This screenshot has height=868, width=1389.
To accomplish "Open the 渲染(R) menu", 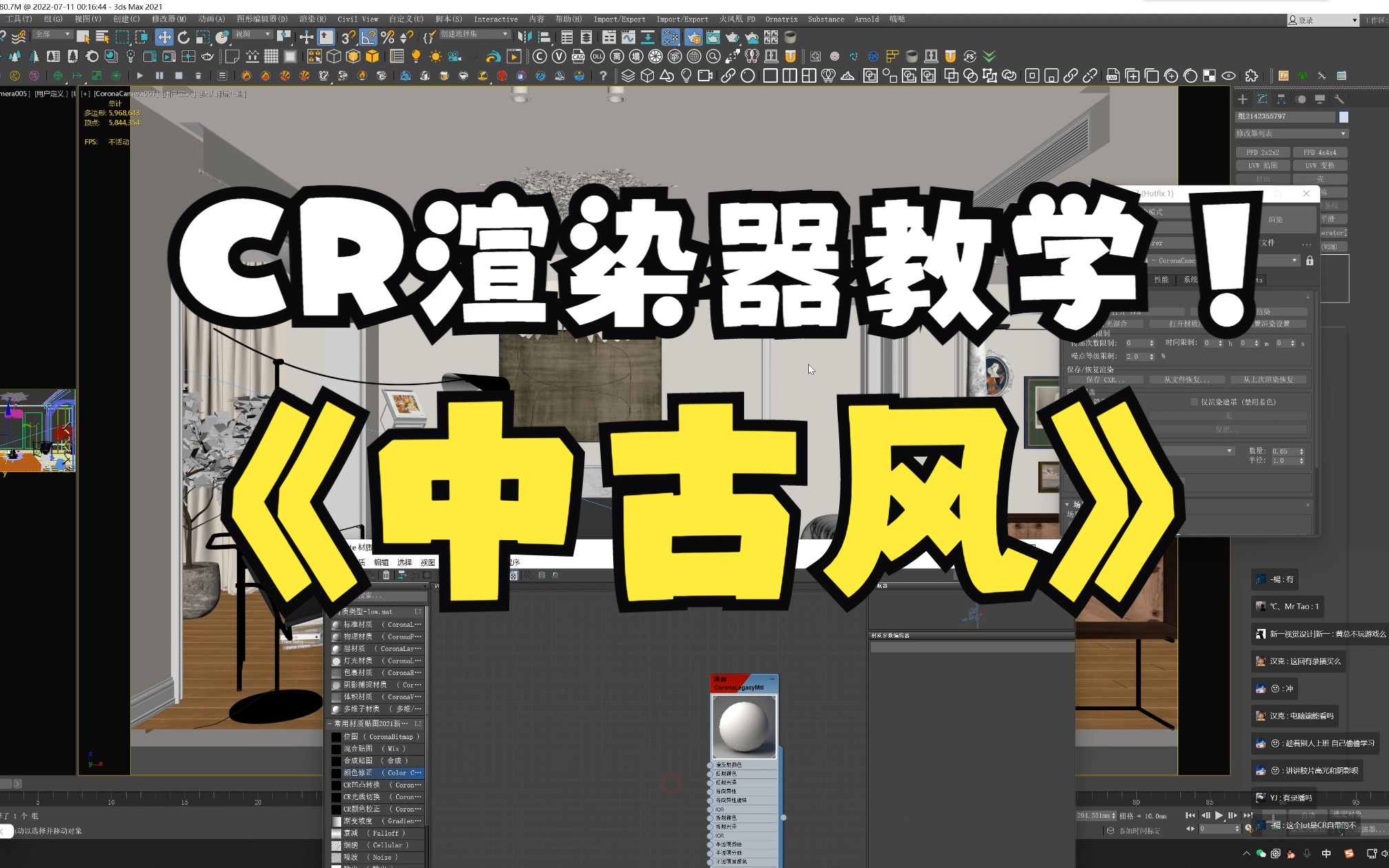I will click(x=312, y=19).
